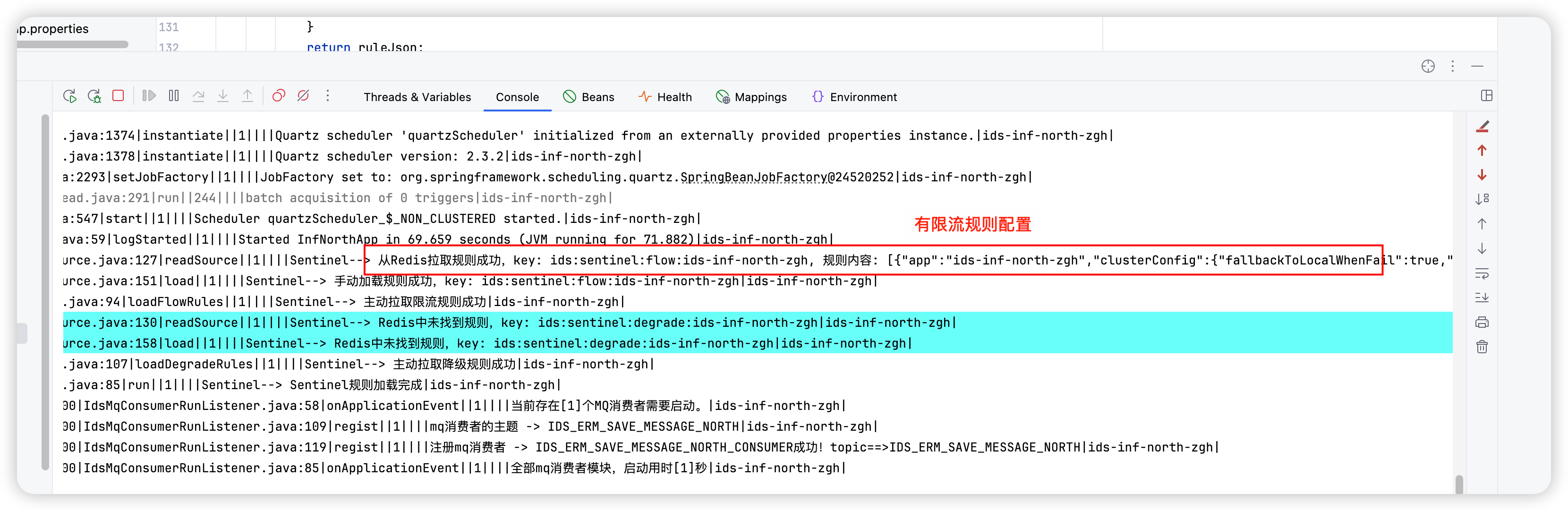
Task: Open the debugger options overflow menu
Action: click(327, 95)
